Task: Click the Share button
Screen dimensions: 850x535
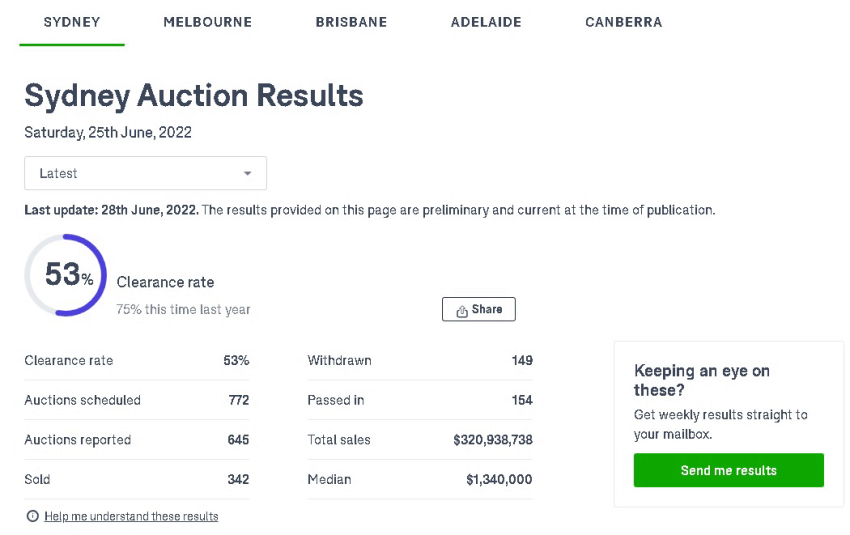Action: [479, 309]
